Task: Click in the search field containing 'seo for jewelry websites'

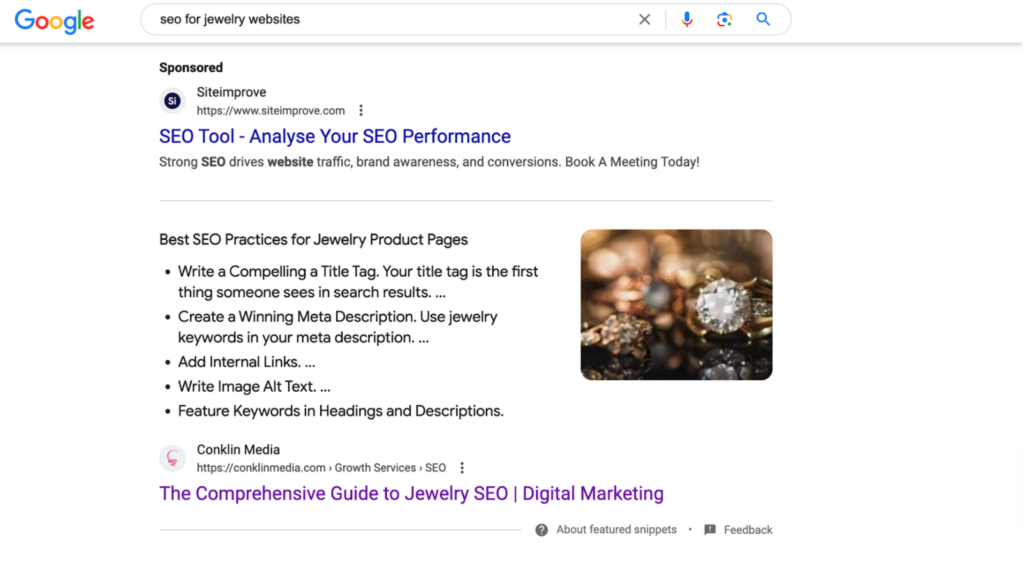Action: click(392, 20)
